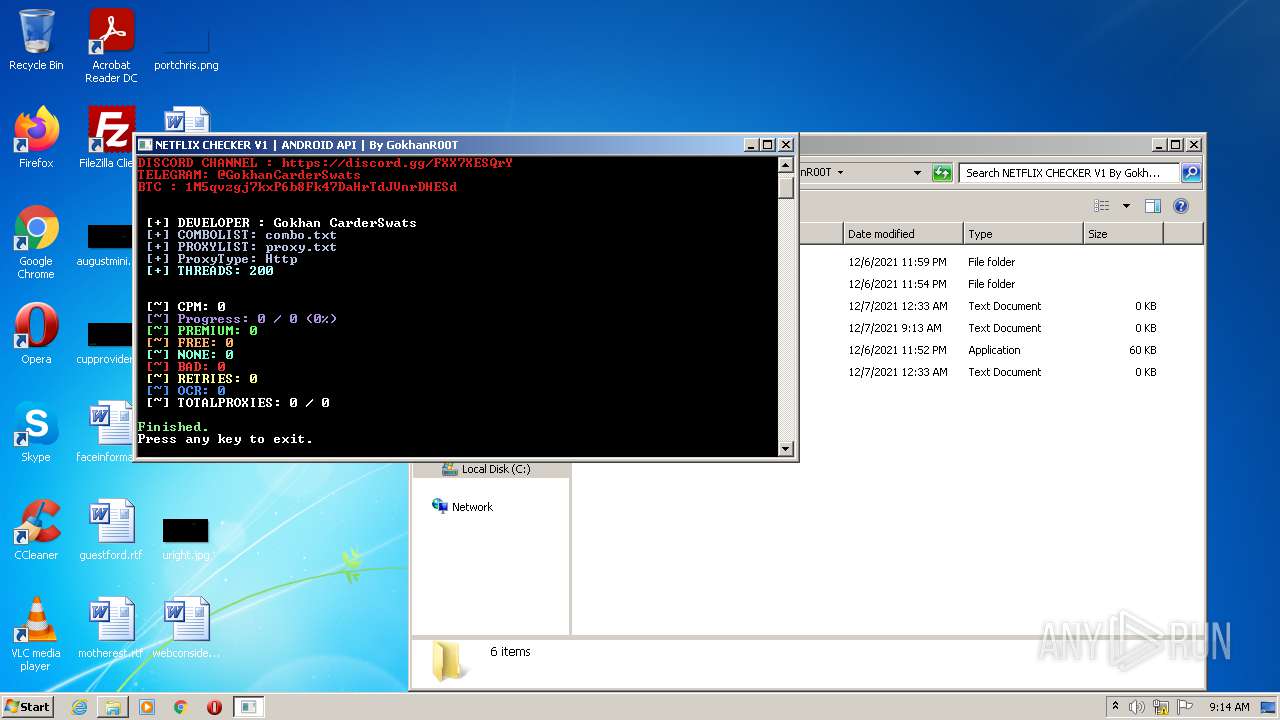Open Chrome from the taskbar
Viewport: 1280px width, 720px height.
click(x=181, y=707)
